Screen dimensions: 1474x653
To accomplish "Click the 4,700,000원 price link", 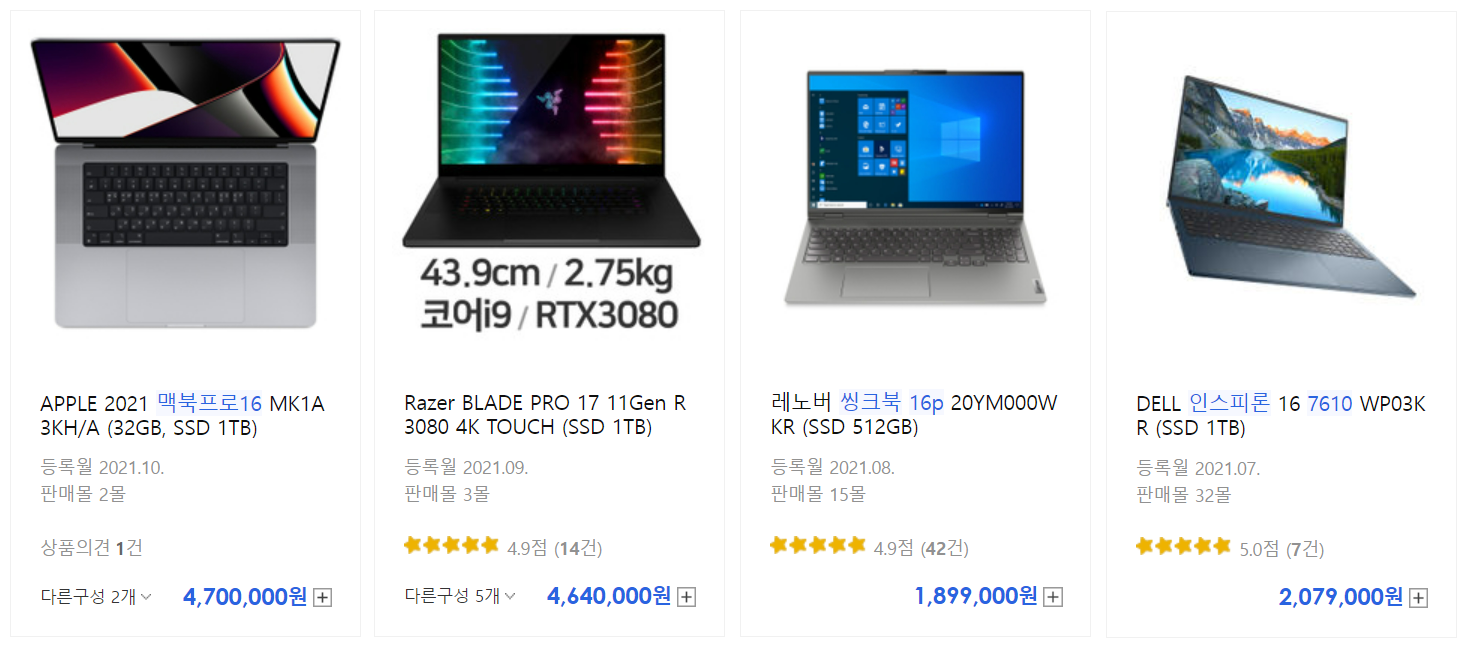I will [245, 597].
